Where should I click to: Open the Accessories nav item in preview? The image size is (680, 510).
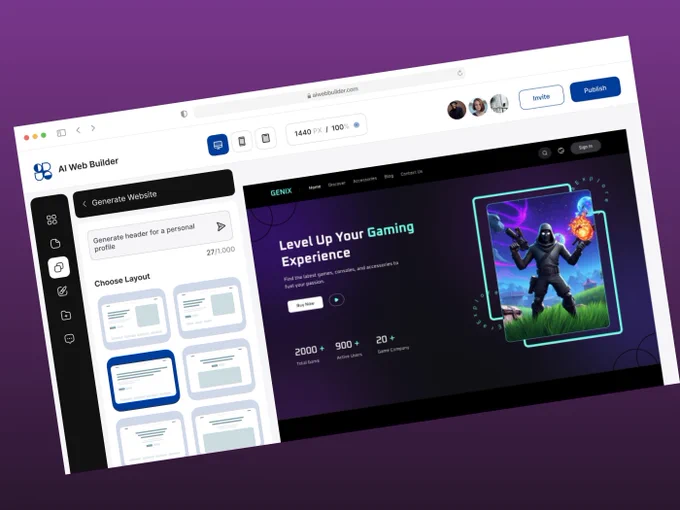click(x=365, y=180)
